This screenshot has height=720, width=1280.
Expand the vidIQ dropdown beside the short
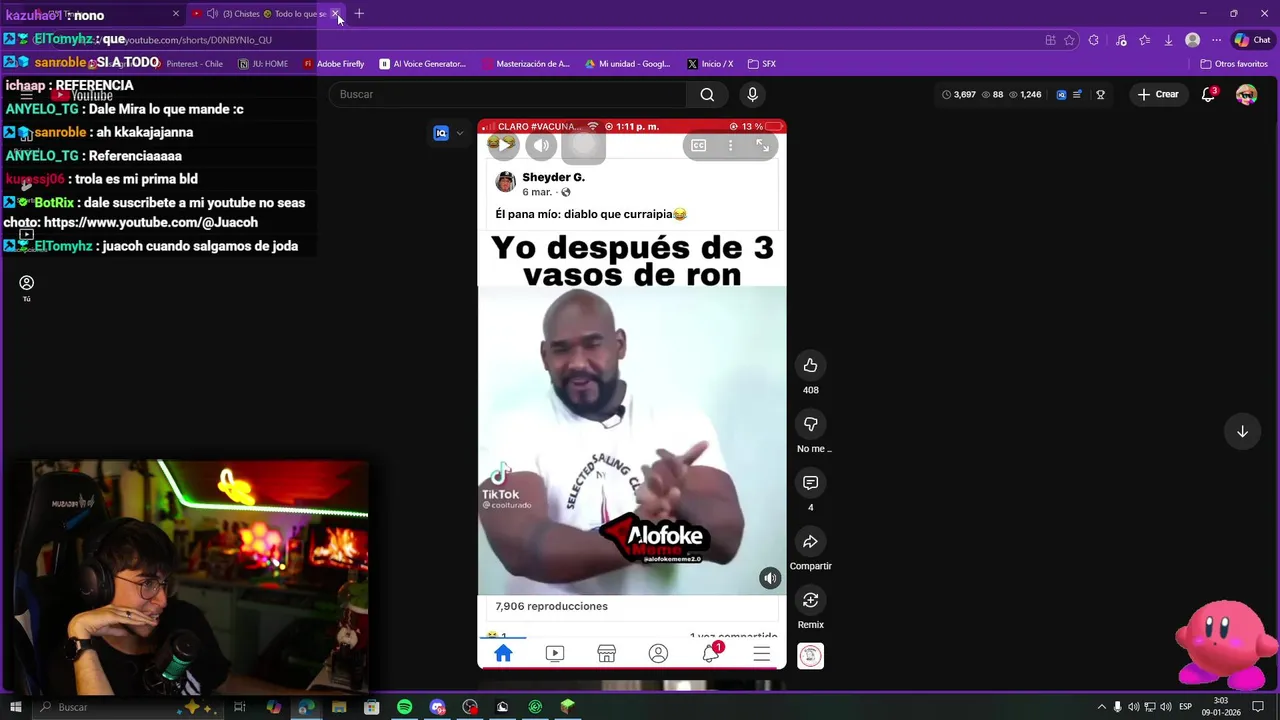(460, 133)
